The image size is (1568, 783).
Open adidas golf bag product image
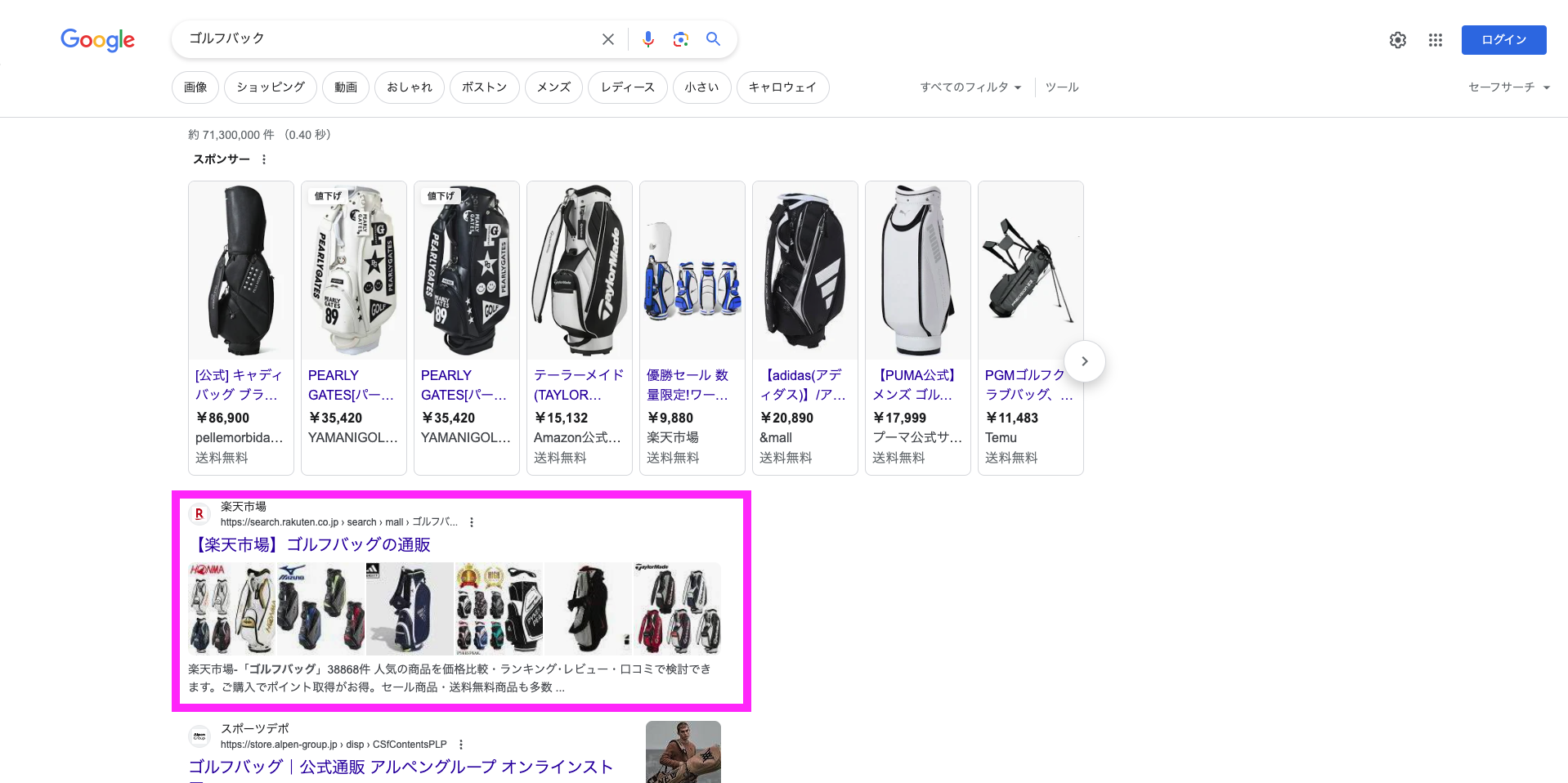coord(805,271)
